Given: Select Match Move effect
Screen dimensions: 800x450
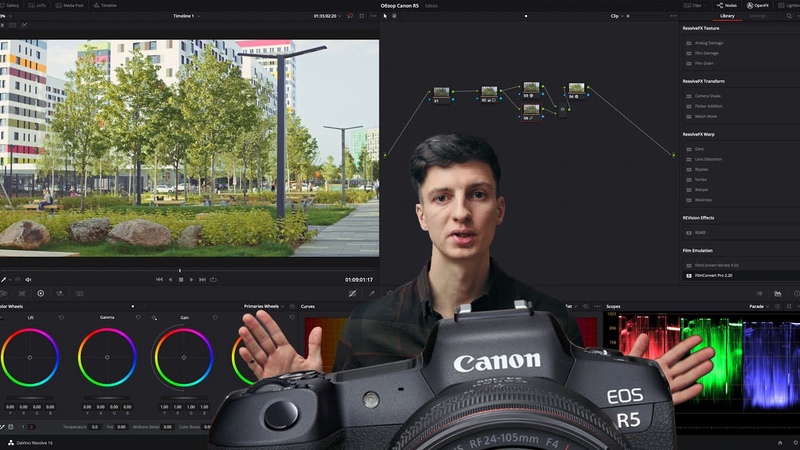Looking at the screenshot, I should click(x=705, y=116).
